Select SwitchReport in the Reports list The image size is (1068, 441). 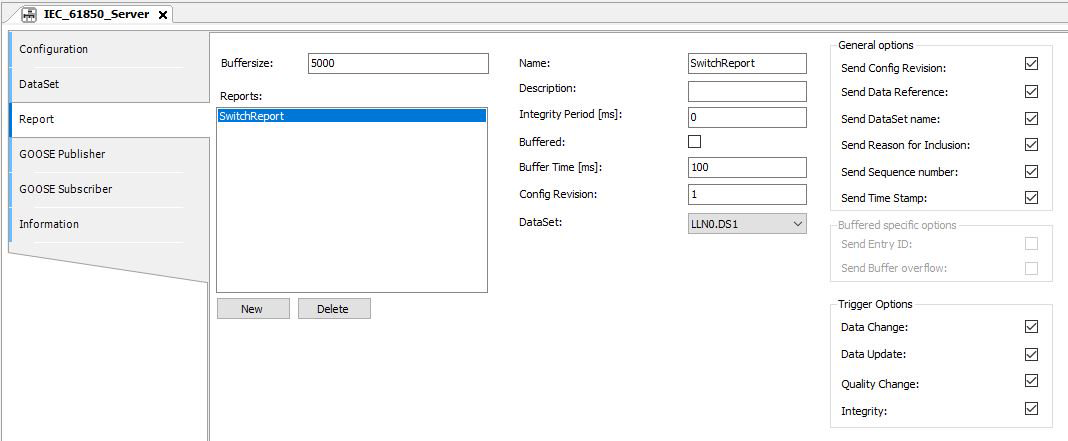pos(252,116)
